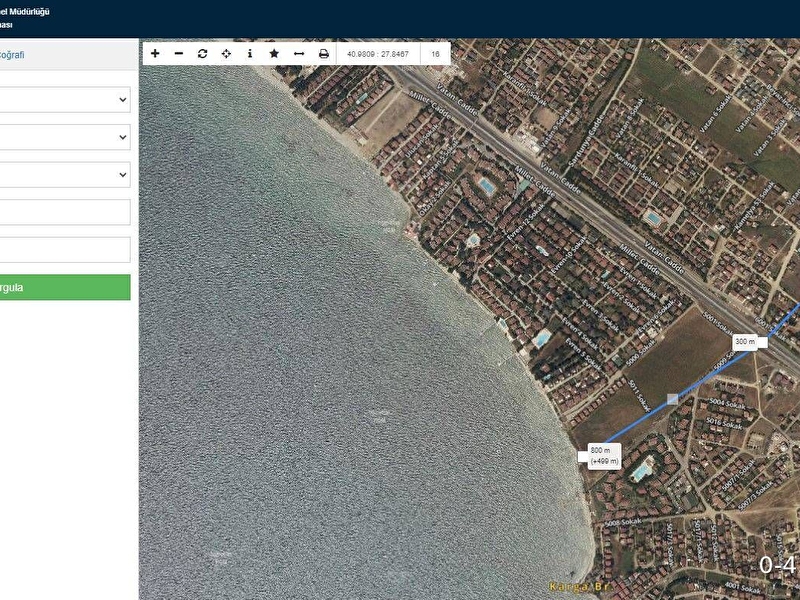The width and height of the screenshot is (800, 600).
Task: Click the Sardunya Cadde street label
Action: pyautogui.click(x=585, y=139)
